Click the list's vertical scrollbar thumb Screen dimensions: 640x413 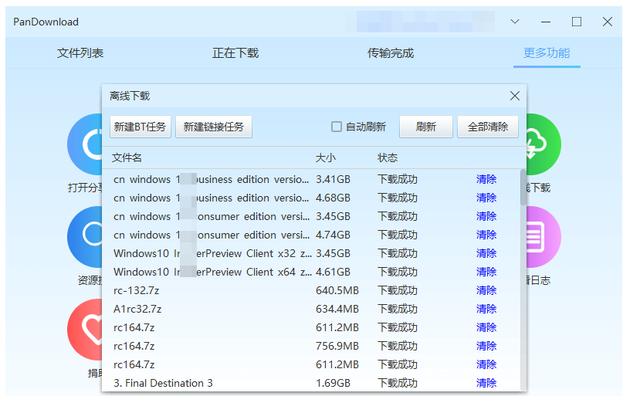point(523,187)
